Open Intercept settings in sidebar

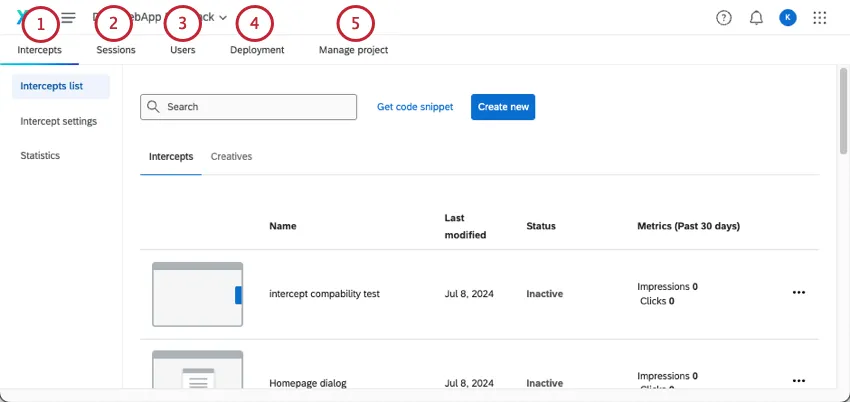[x=59, y=121]
